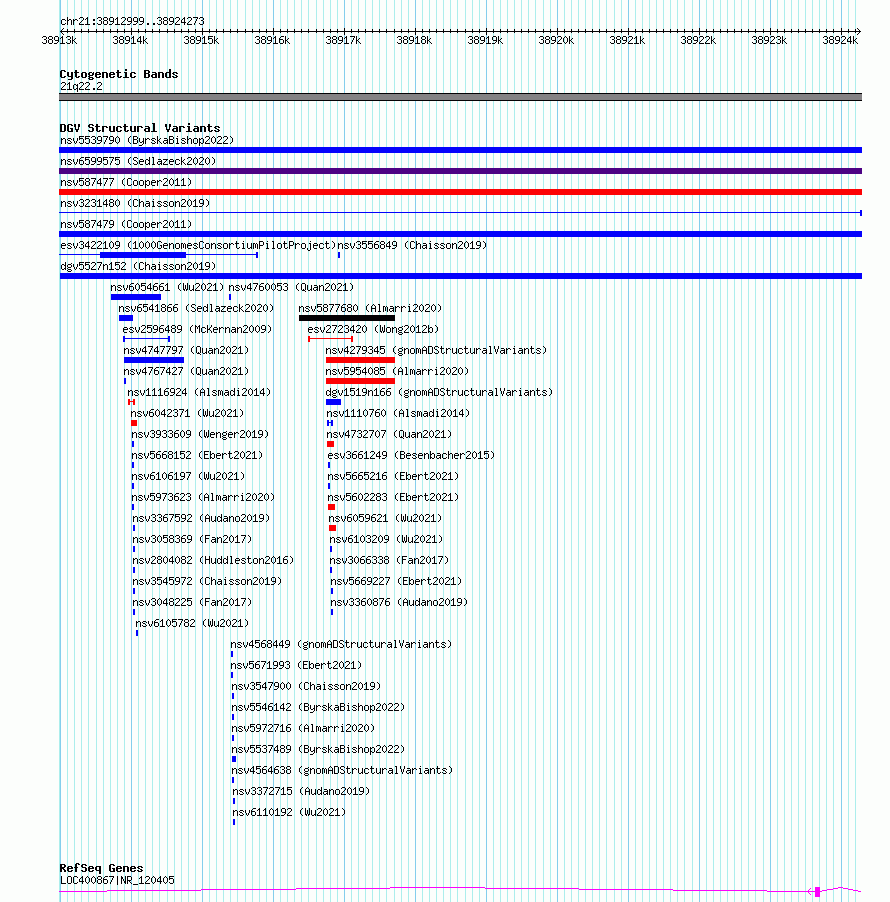This screenshot has height=902, width=890.
Task: Click the 21q22.2 cytogenetic band bar
Action: click(460, 97)
